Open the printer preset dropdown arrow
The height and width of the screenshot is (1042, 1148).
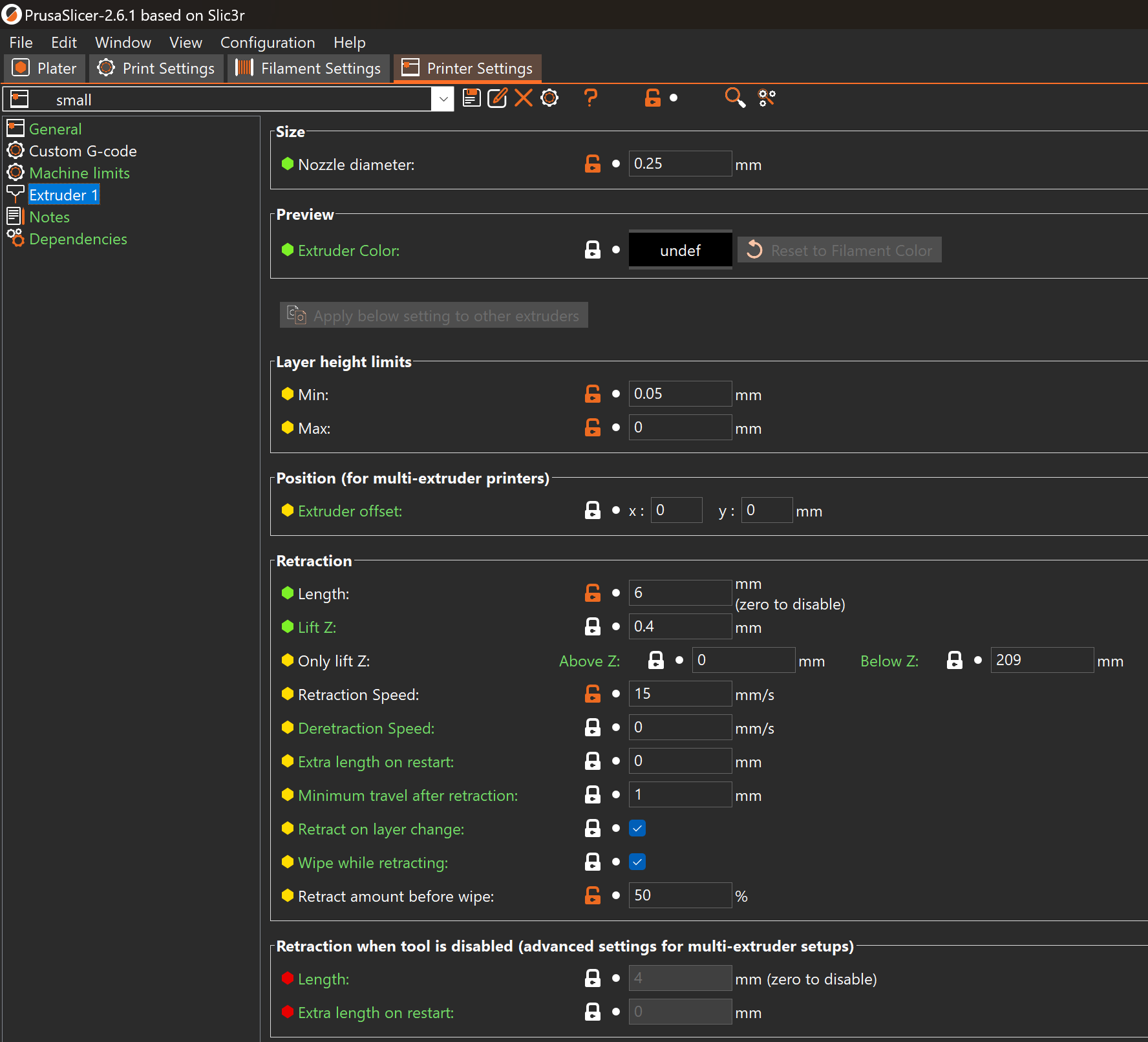coord(443,100)
